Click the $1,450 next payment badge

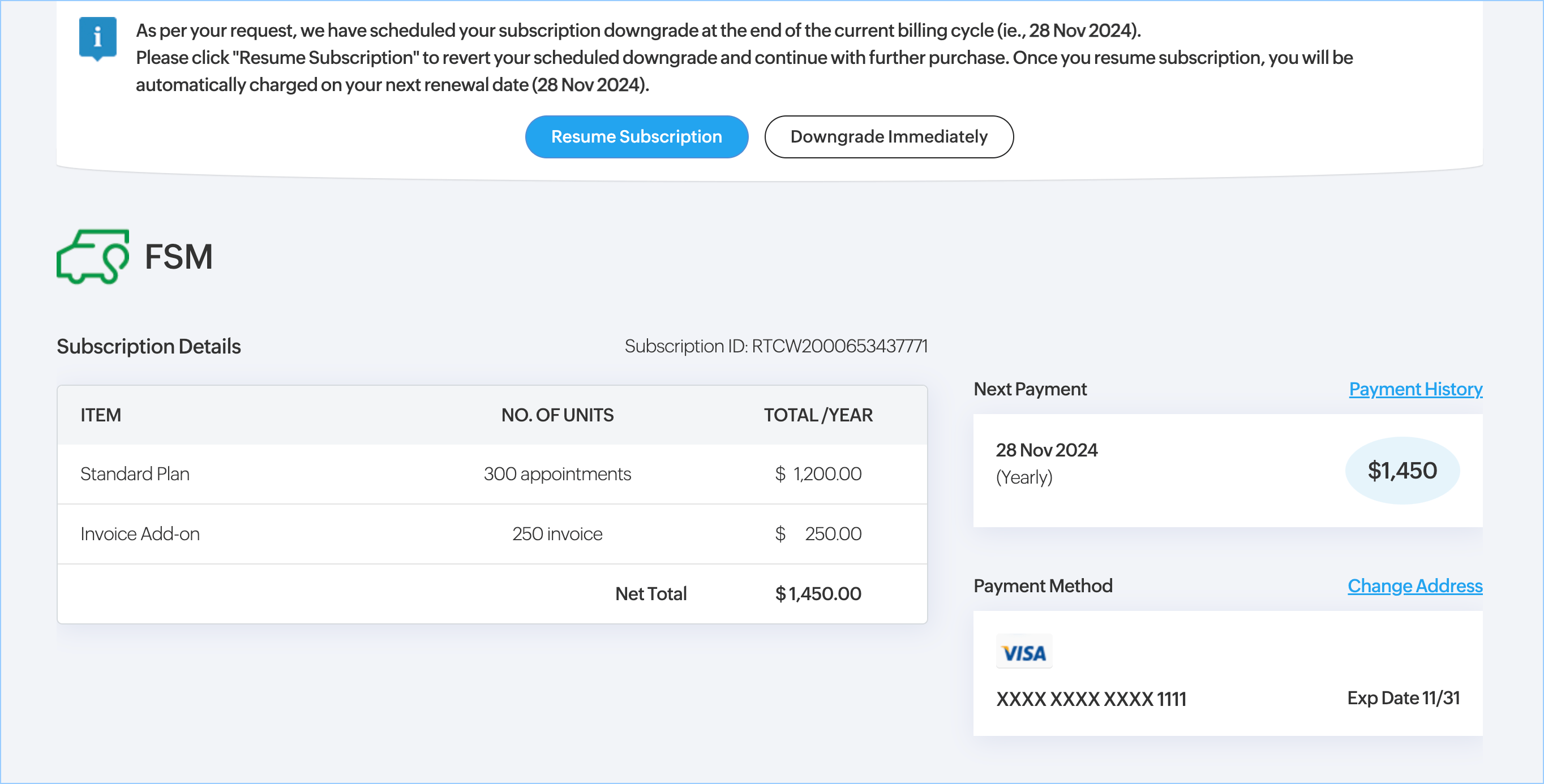coord(1402,471)
